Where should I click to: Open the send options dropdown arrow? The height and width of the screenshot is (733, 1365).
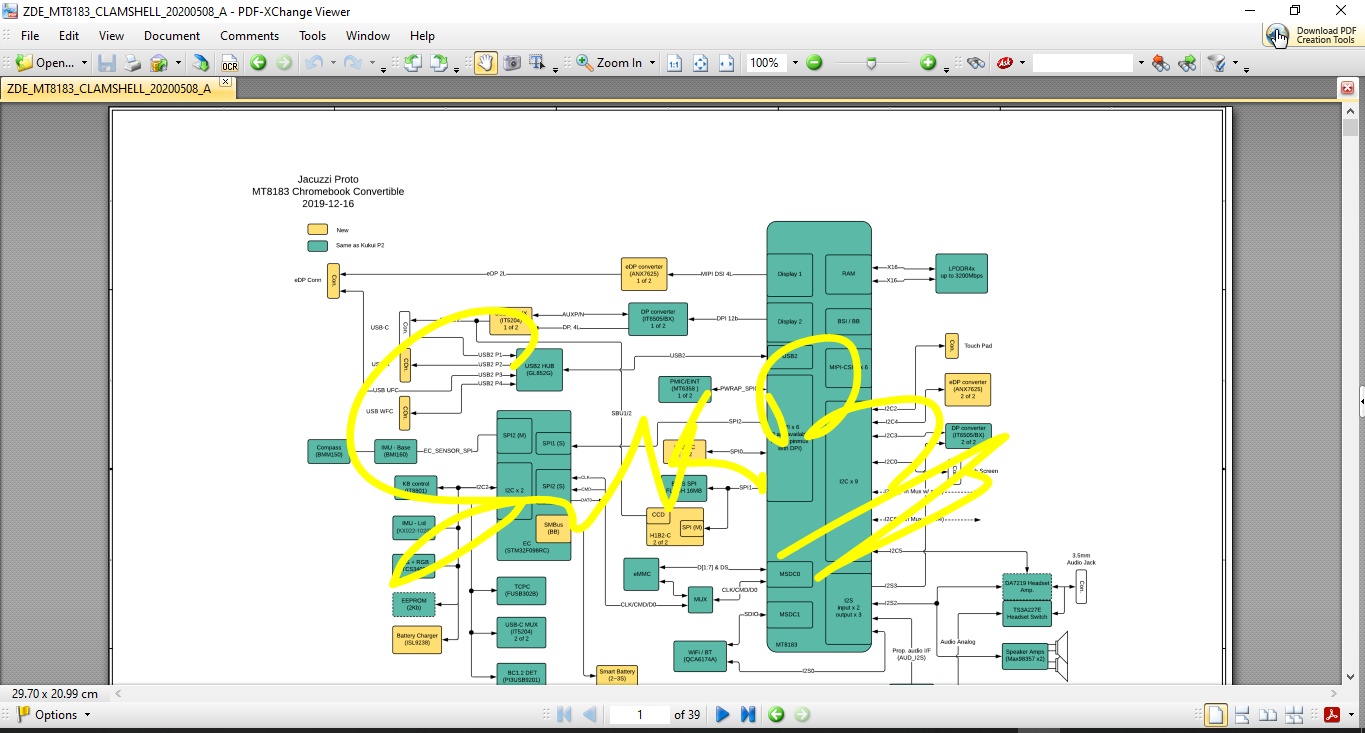pyautogui.click(x=178, y=63)
